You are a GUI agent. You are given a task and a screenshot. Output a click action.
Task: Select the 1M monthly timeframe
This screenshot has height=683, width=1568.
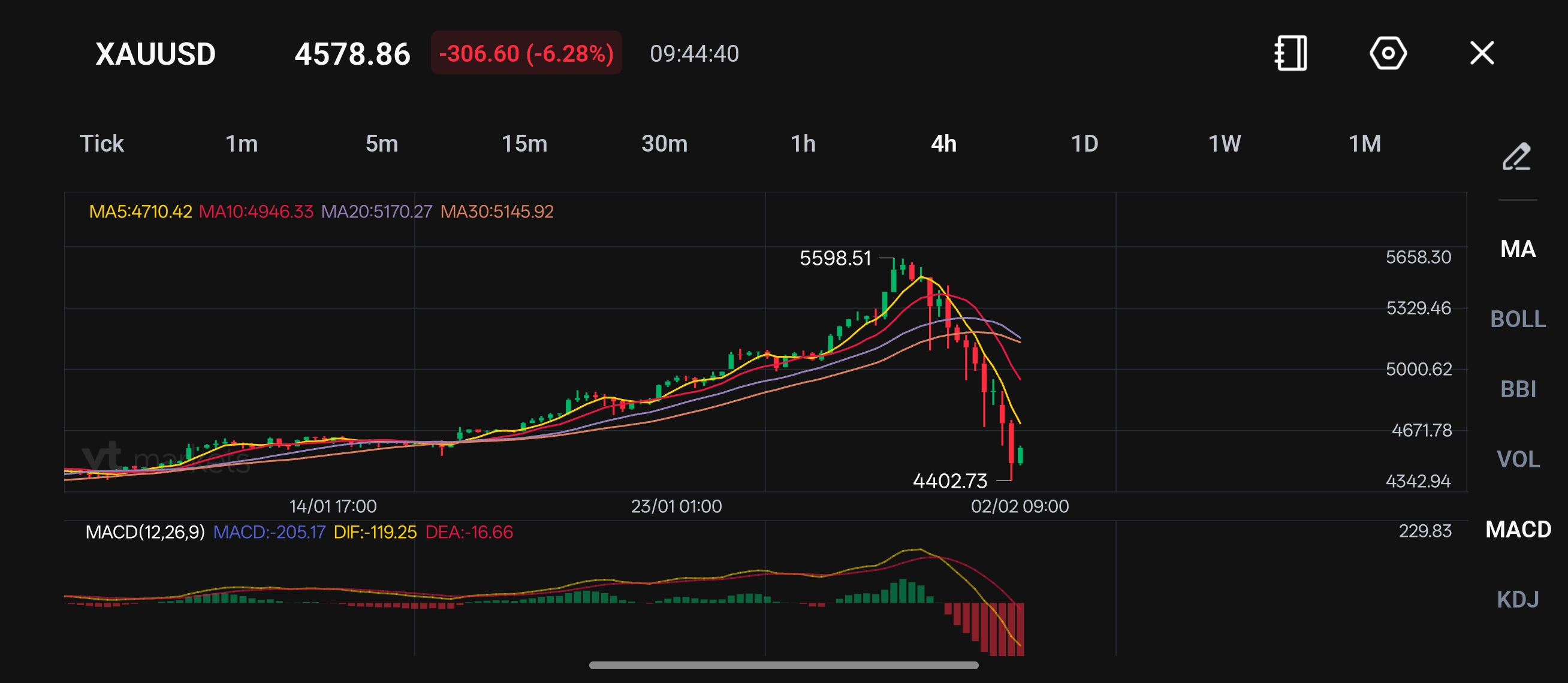(x=1365, y=144)
